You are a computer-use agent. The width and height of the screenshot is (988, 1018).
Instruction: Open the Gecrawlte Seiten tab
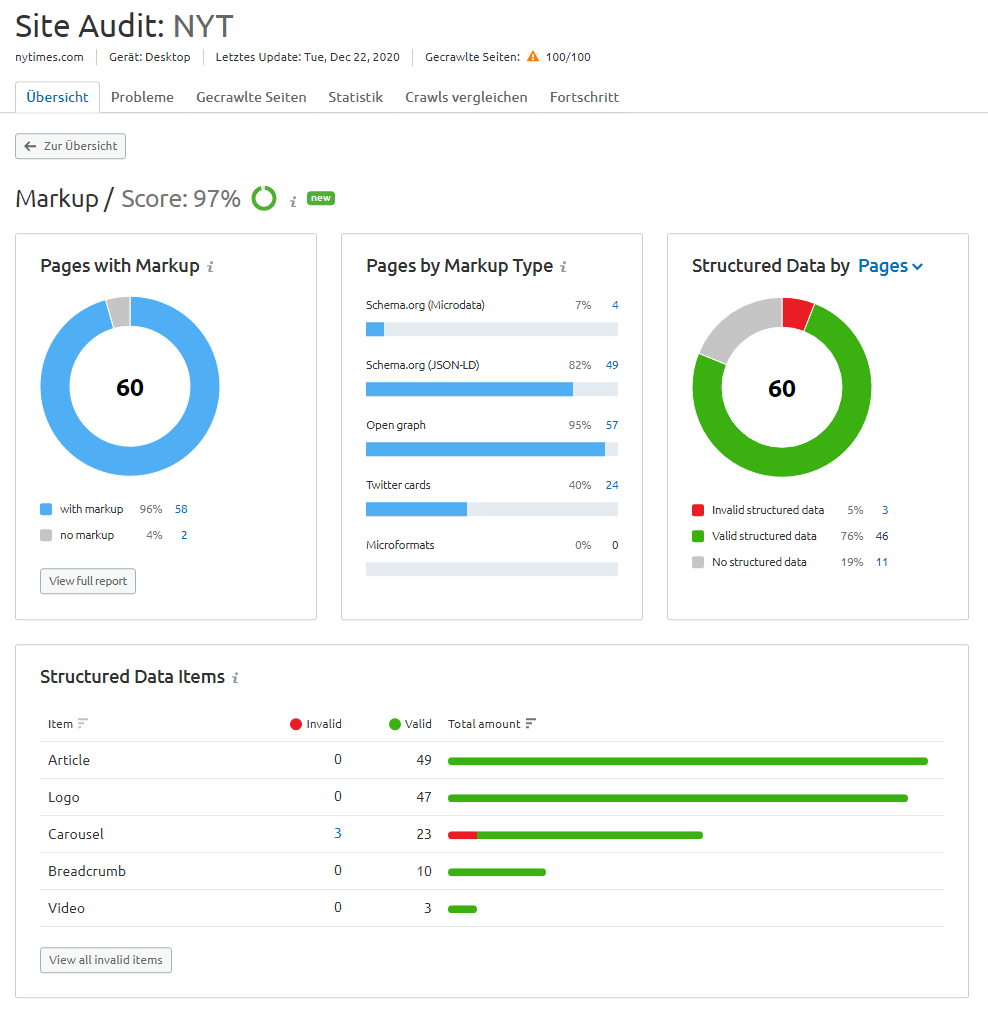pyautogui.click(x=251, y=97)
